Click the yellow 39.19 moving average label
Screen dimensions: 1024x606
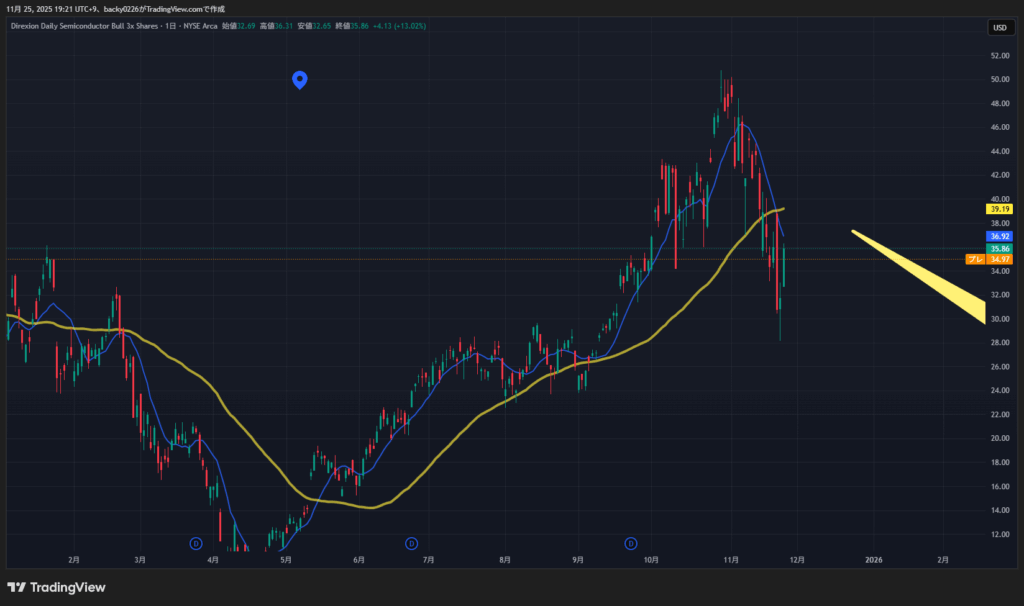999,209
